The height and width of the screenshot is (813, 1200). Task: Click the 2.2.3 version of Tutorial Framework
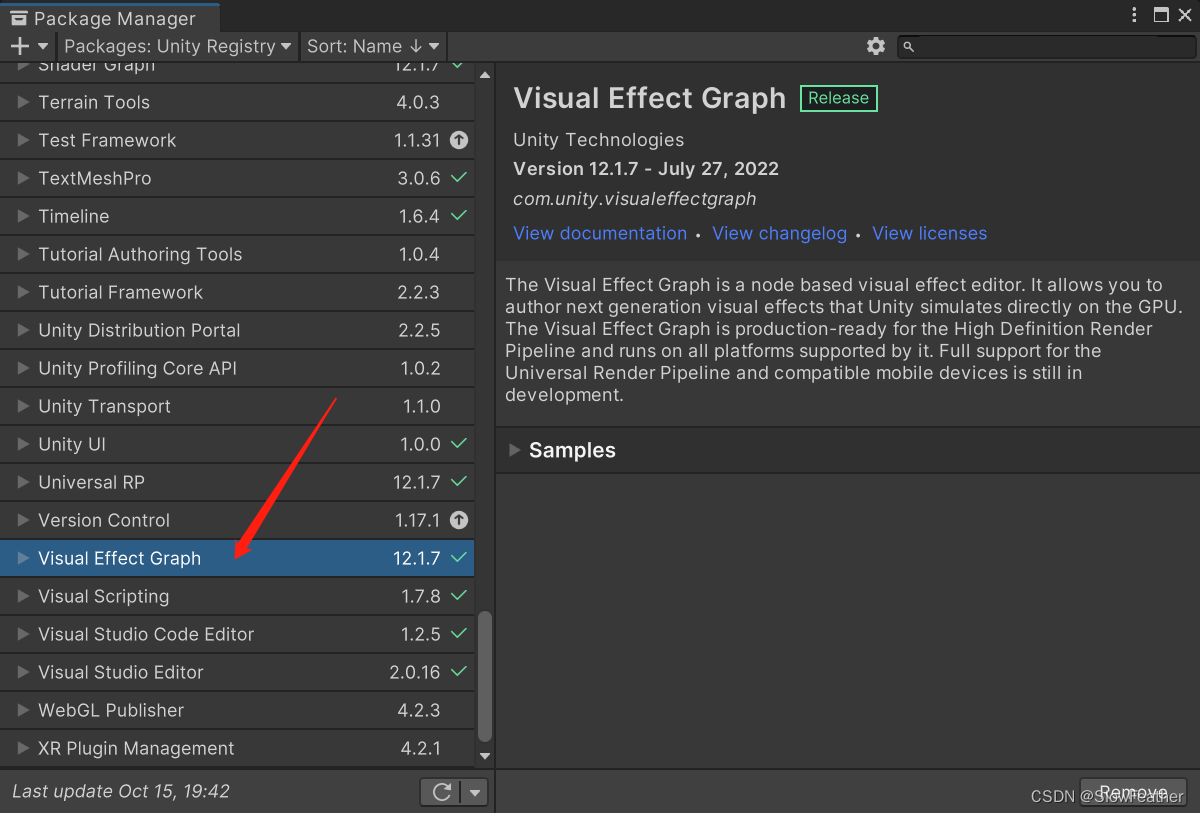tap(418, 292)
